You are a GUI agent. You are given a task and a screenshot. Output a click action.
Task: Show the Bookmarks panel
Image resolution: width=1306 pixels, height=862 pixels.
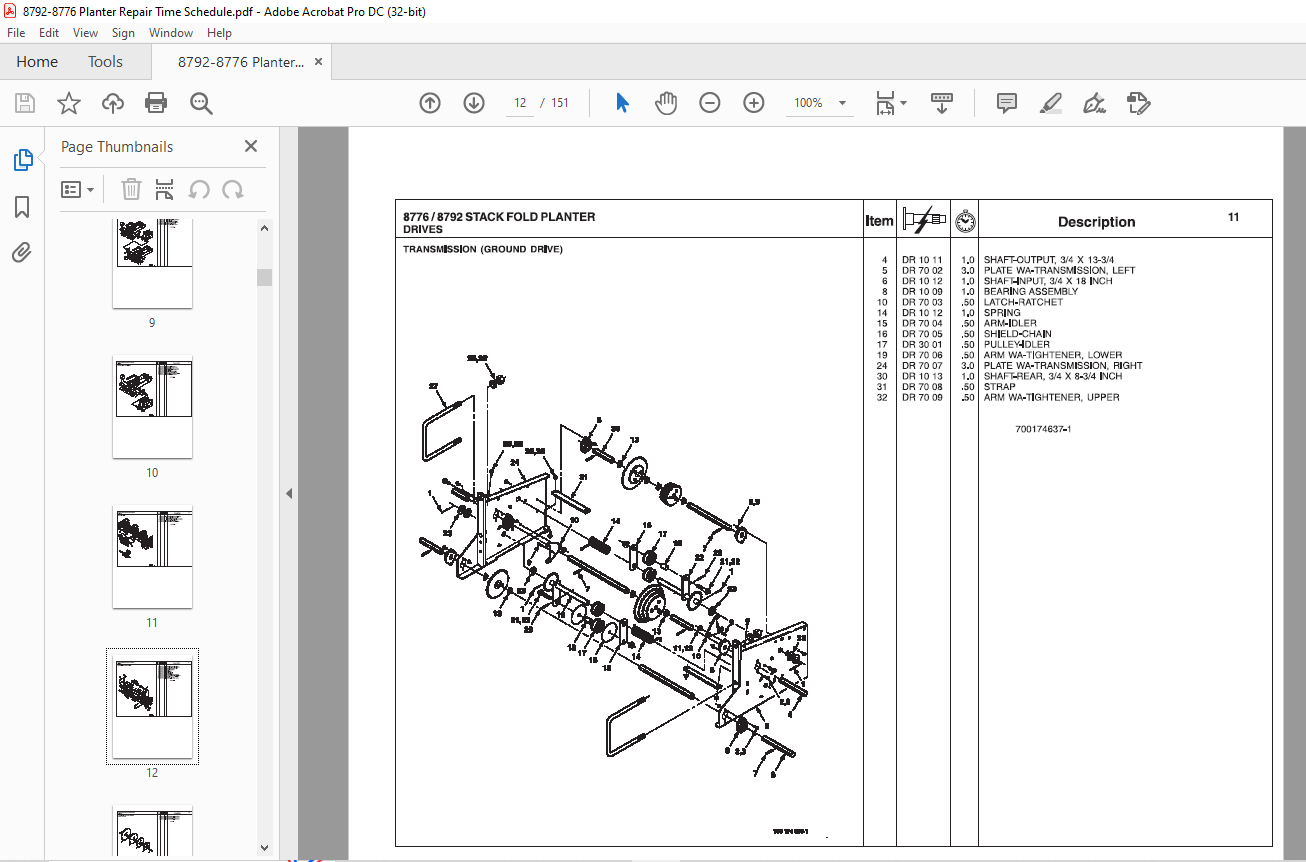tap(22, 207)
